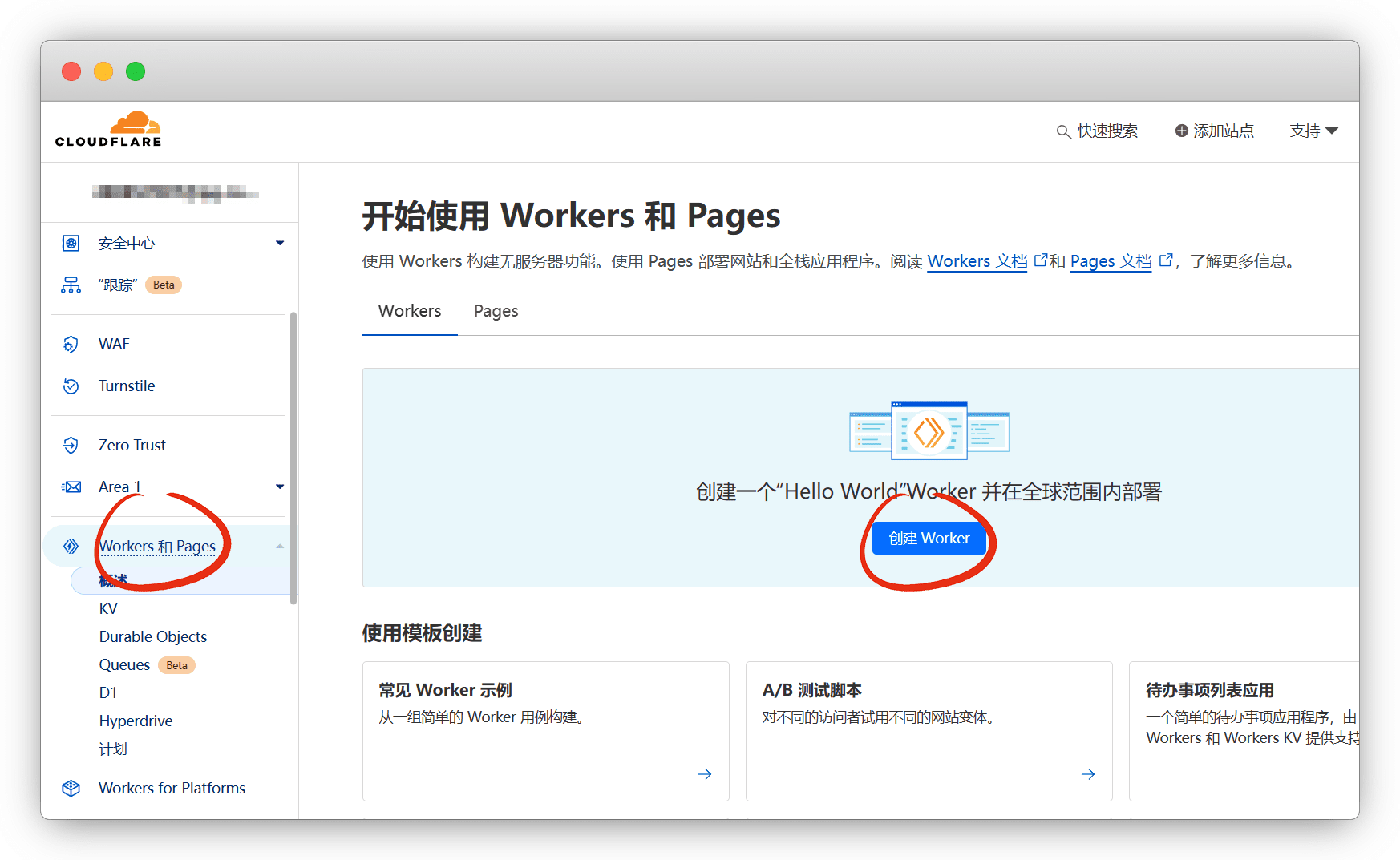Open the 支持 dropdown menu

click(x=1313, y=131)
